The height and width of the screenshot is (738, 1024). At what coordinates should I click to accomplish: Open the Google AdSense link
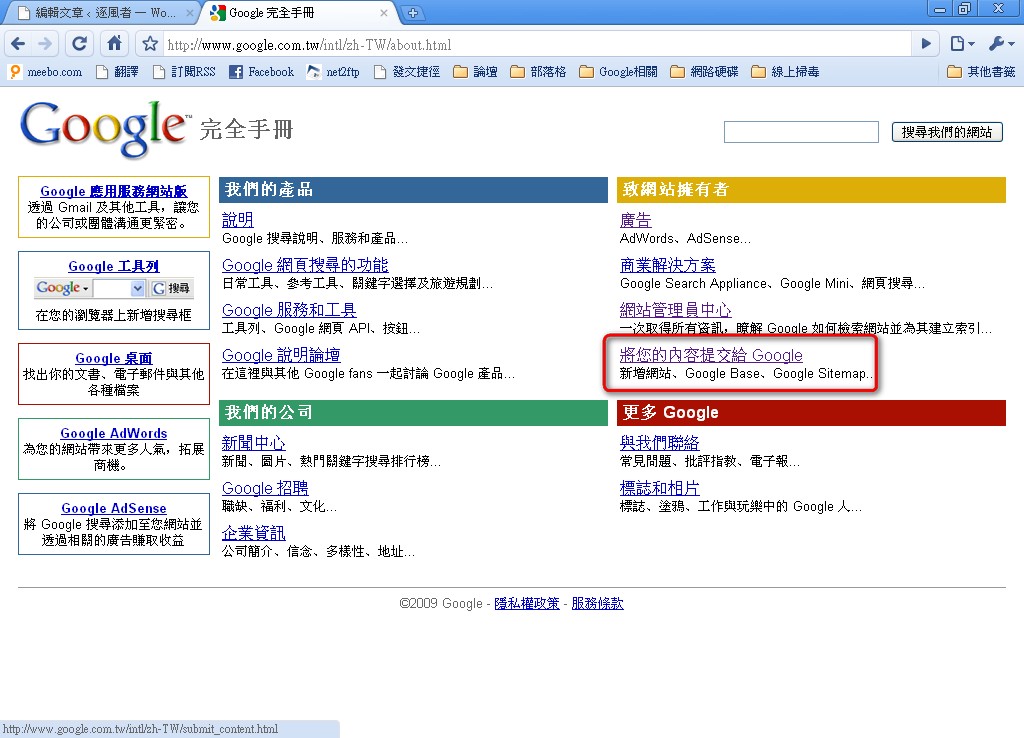click(114, 509)
